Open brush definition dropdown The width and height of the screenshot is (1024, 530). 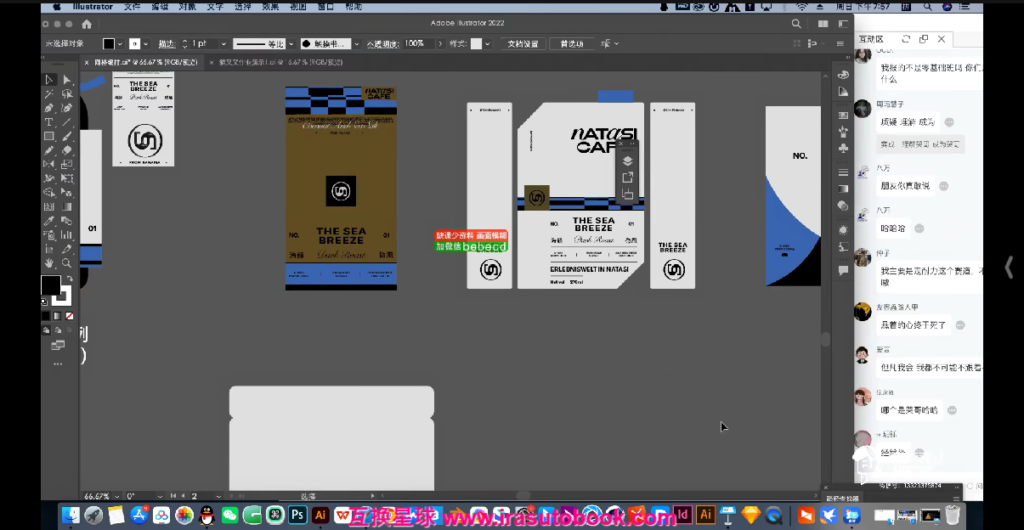point(357,44)
